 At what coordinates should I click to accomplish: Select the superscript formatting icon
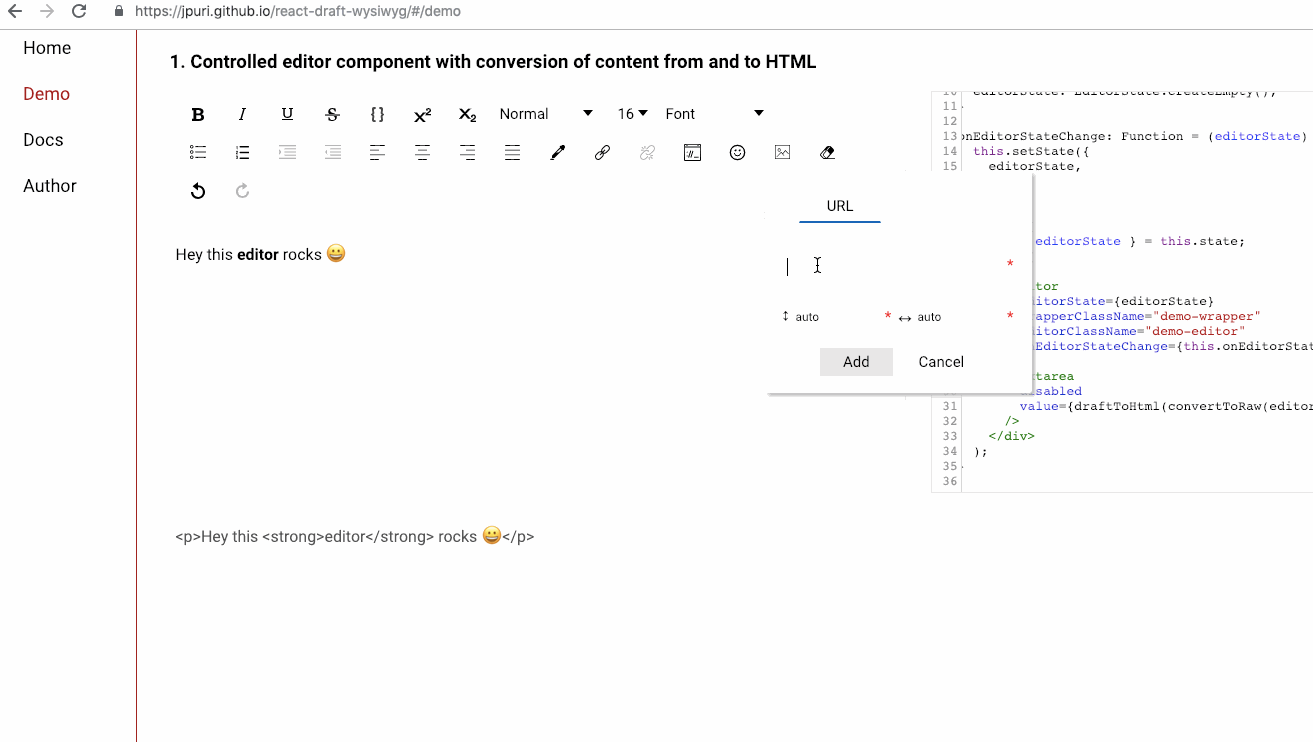click(421, 113)
